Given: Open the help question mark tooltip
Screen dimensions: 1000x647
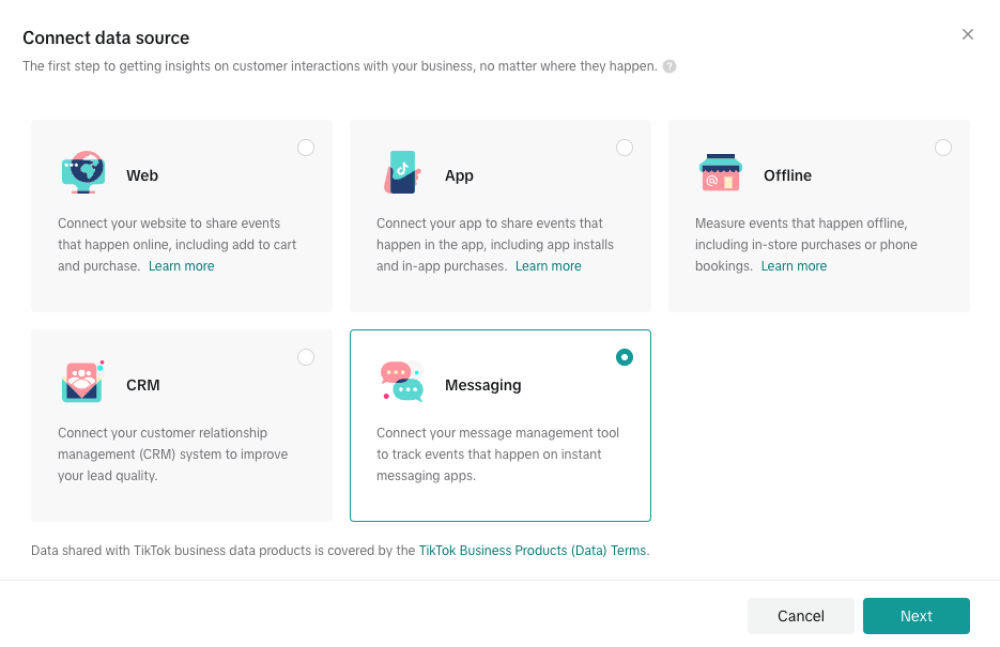Looking at the screenshot, I should [669, 66].
